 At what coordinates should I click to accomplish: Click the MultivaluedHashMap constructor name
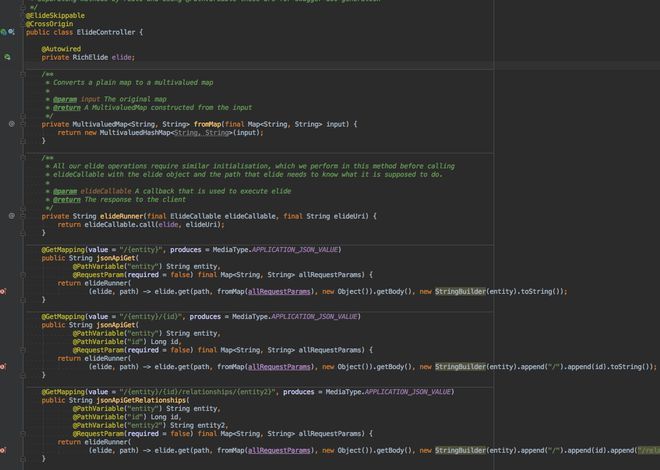(135, 133)
